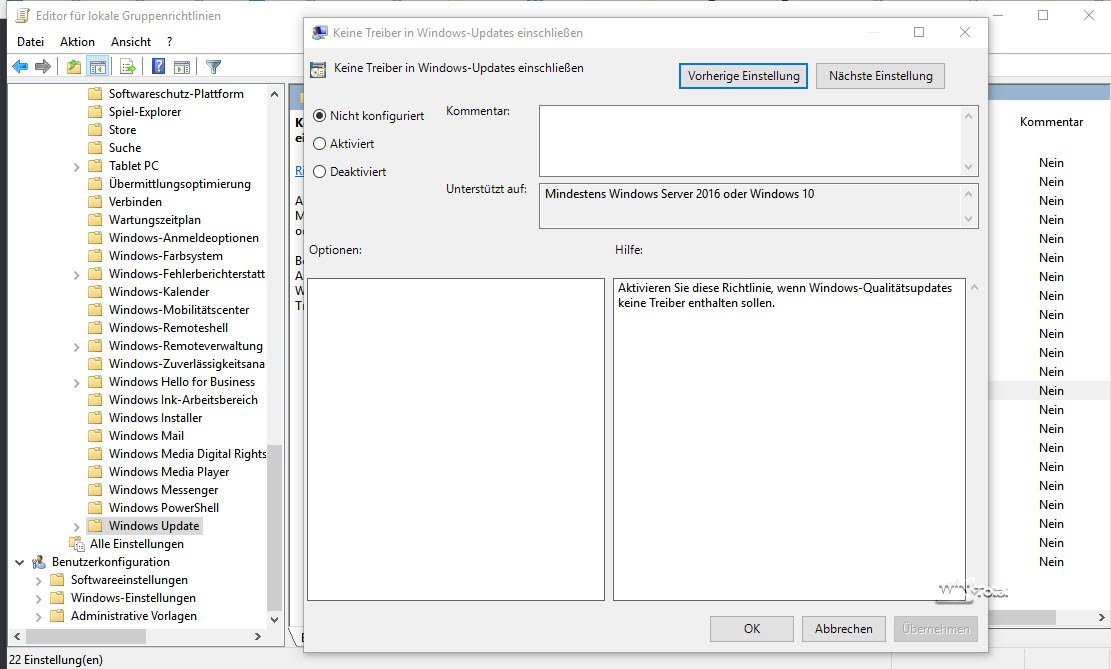Select the Deaktiviert radio button
The image size is (1111, 669).
point(320,172)
